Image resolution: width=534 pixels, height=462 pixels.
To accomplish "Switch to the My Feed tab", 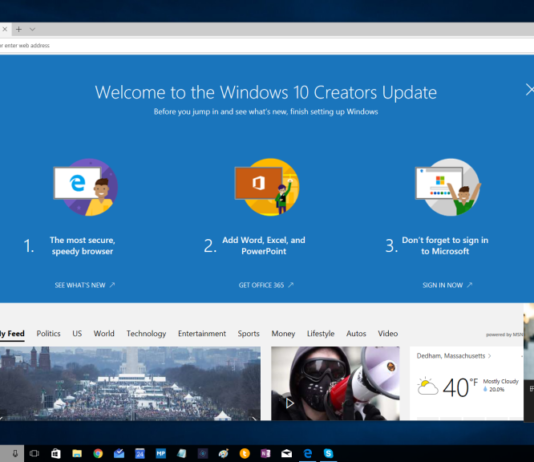I will coord(12,334).
